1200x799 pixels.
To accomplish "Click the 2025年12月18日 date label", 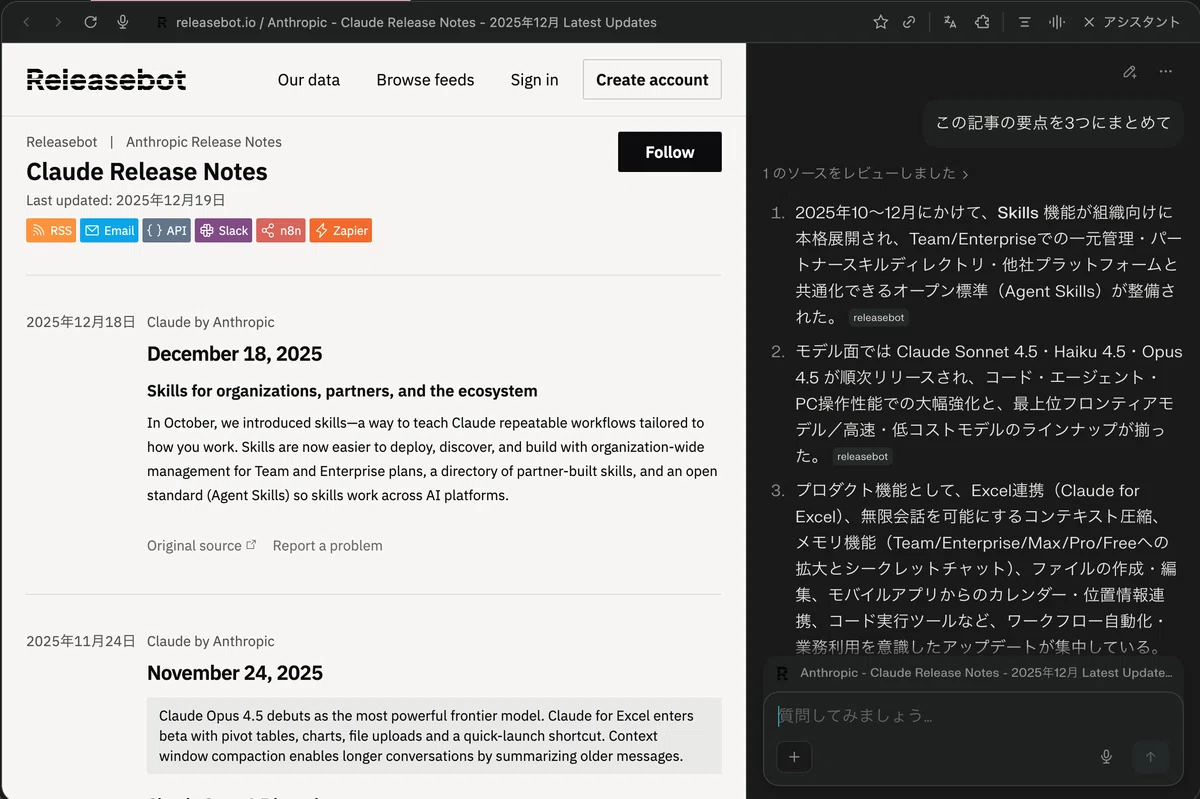I will (80, 322).
